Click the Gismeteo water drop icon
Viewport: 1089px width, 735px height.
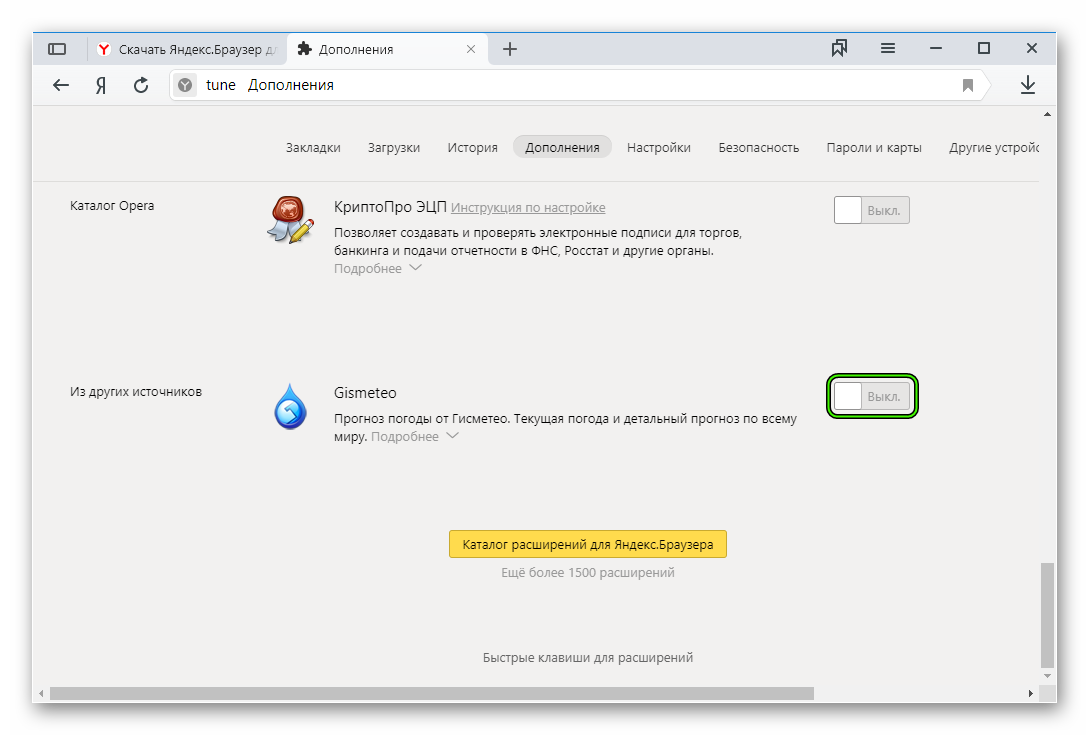(x=290, y=407)
